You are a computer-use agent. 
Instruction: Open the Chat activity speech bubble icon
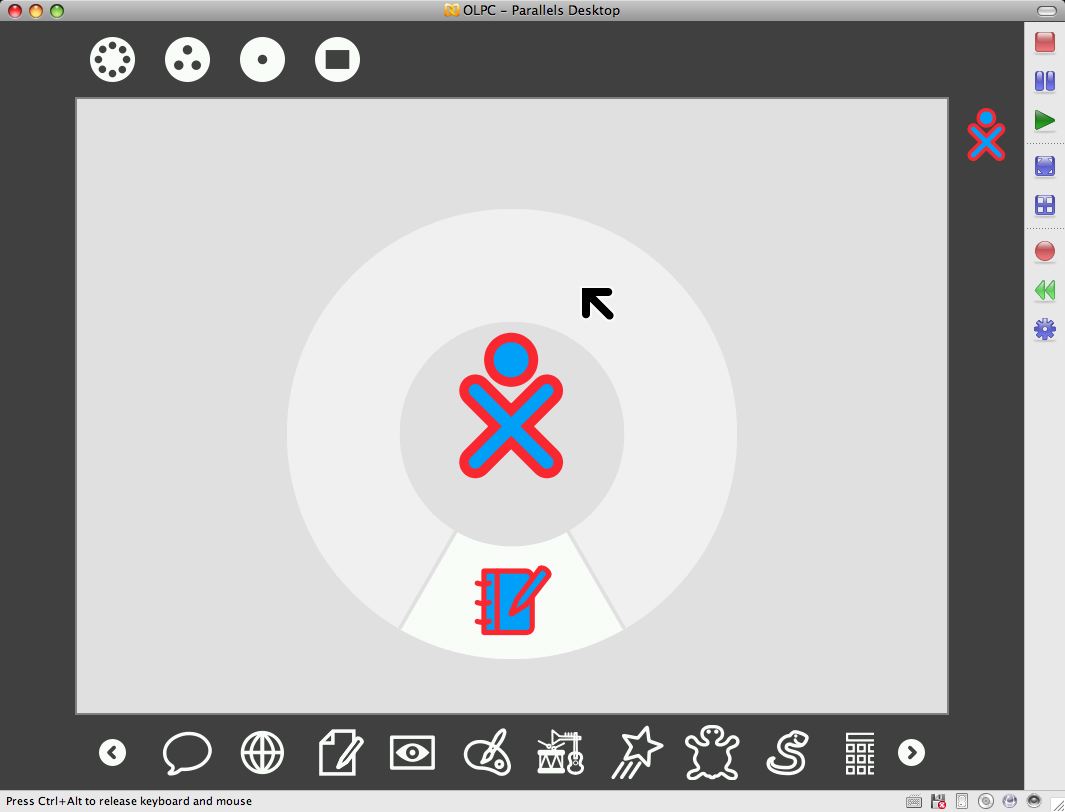[x=187, y=753]
